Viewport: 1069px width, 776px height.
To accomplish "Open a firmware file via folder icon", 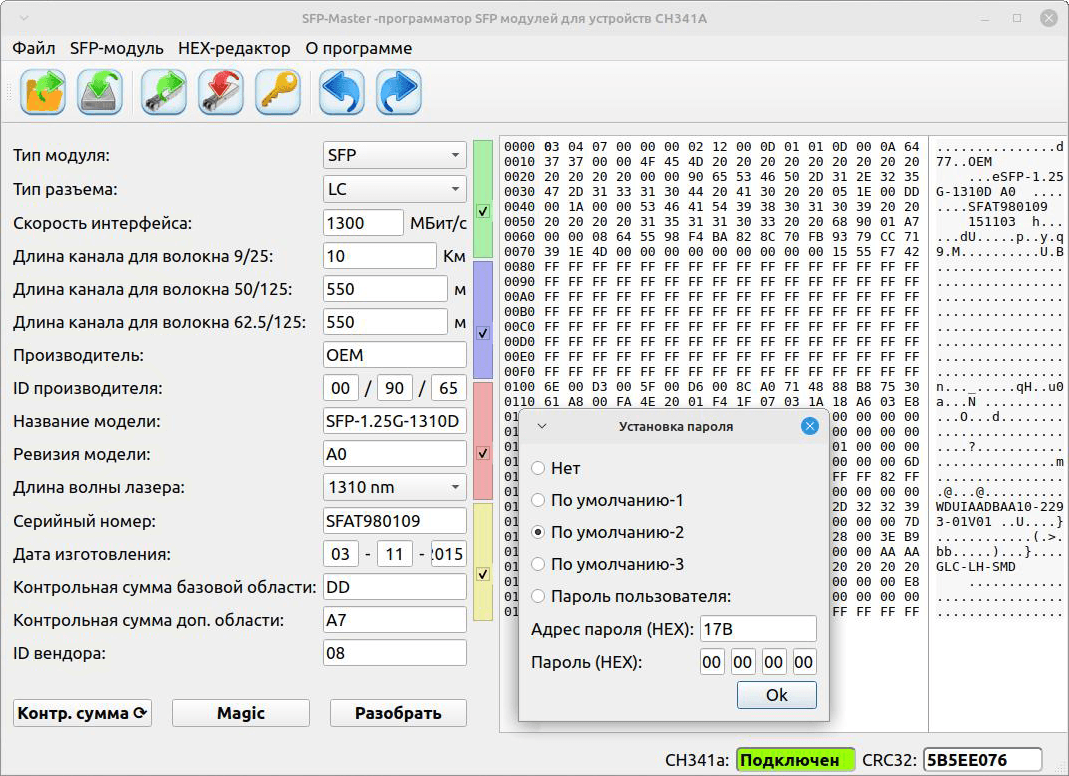I will tap(42, 91).
